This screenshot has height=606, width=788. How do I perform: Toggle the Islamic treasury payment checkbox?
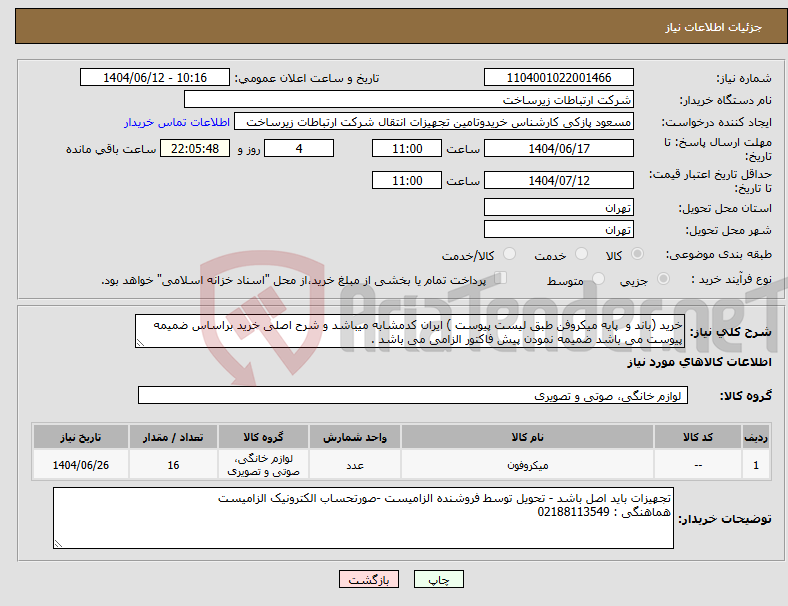tap(501, 278)
